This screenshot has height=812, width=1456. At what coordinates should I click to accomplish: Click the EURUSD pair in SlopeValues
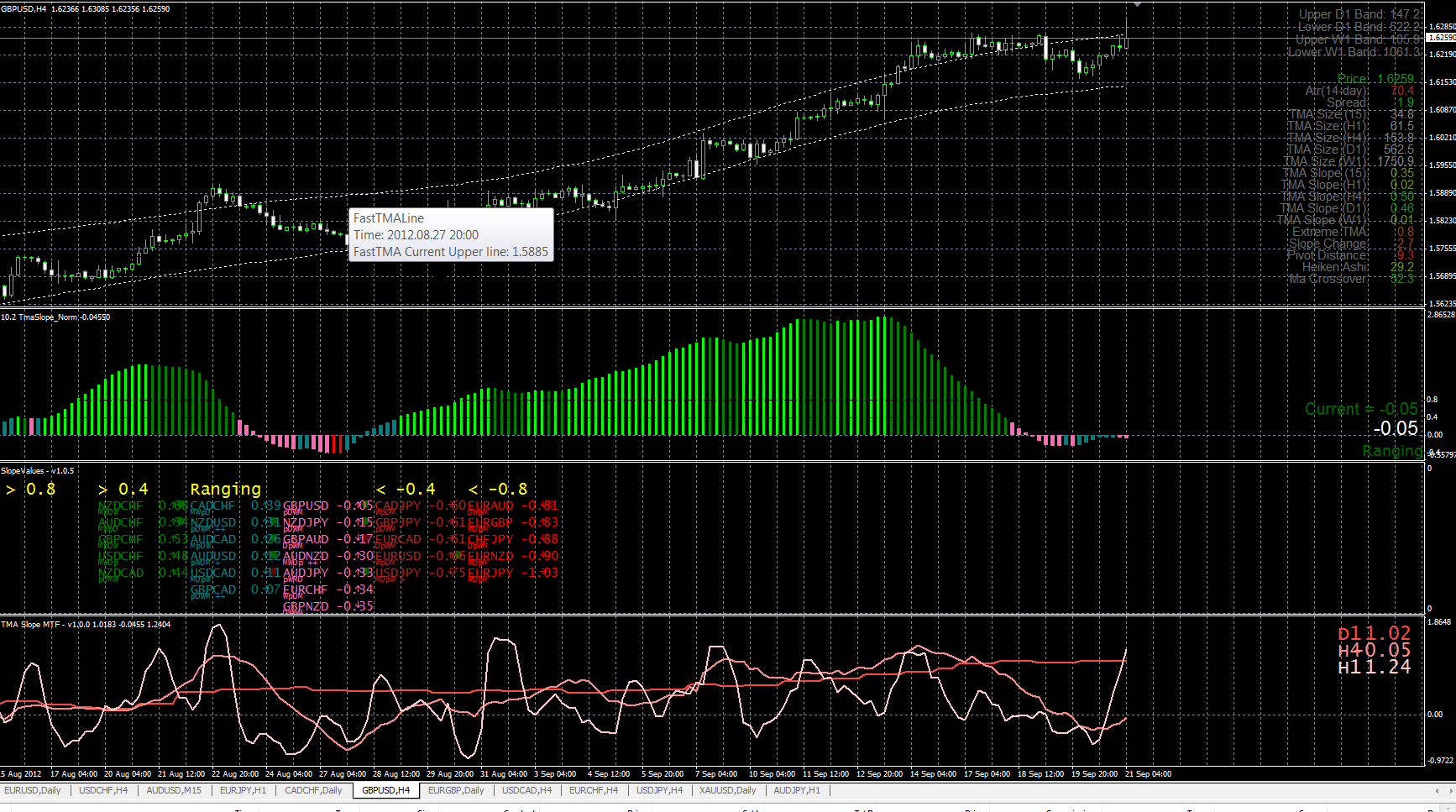click(x=398, y=556)
